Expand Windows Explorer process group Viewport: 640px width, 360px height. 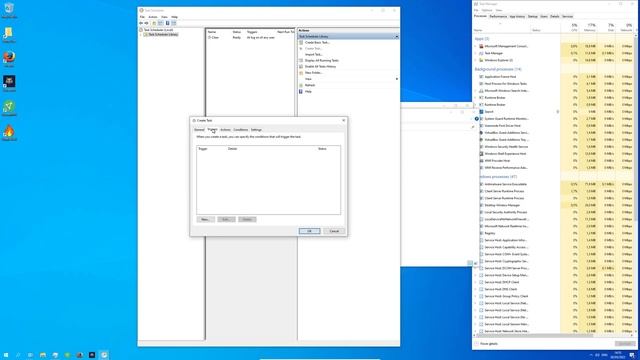click(476, 60)
